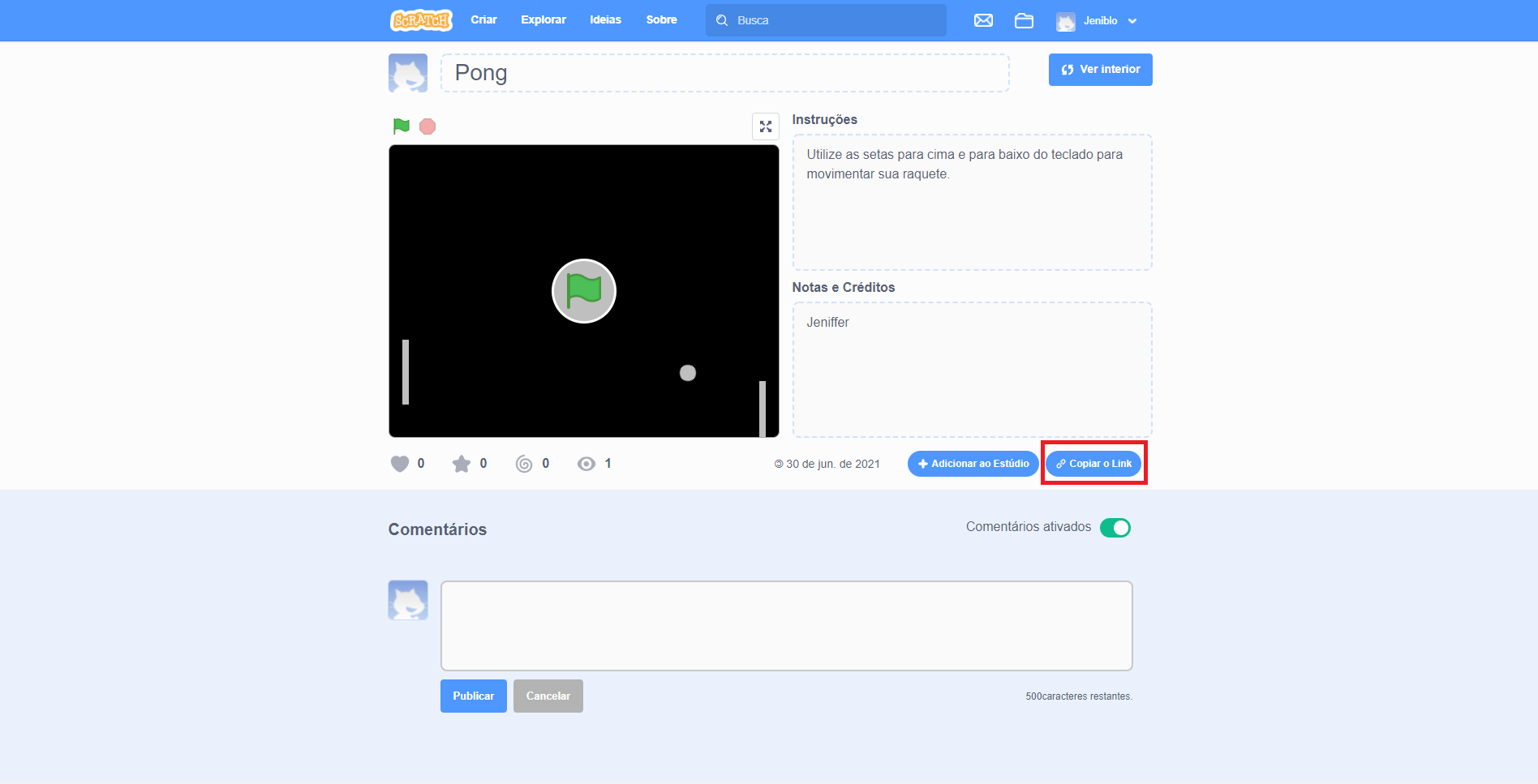Open the Scratch logo home link
The image size is (1538, 784).
point(421,20)
